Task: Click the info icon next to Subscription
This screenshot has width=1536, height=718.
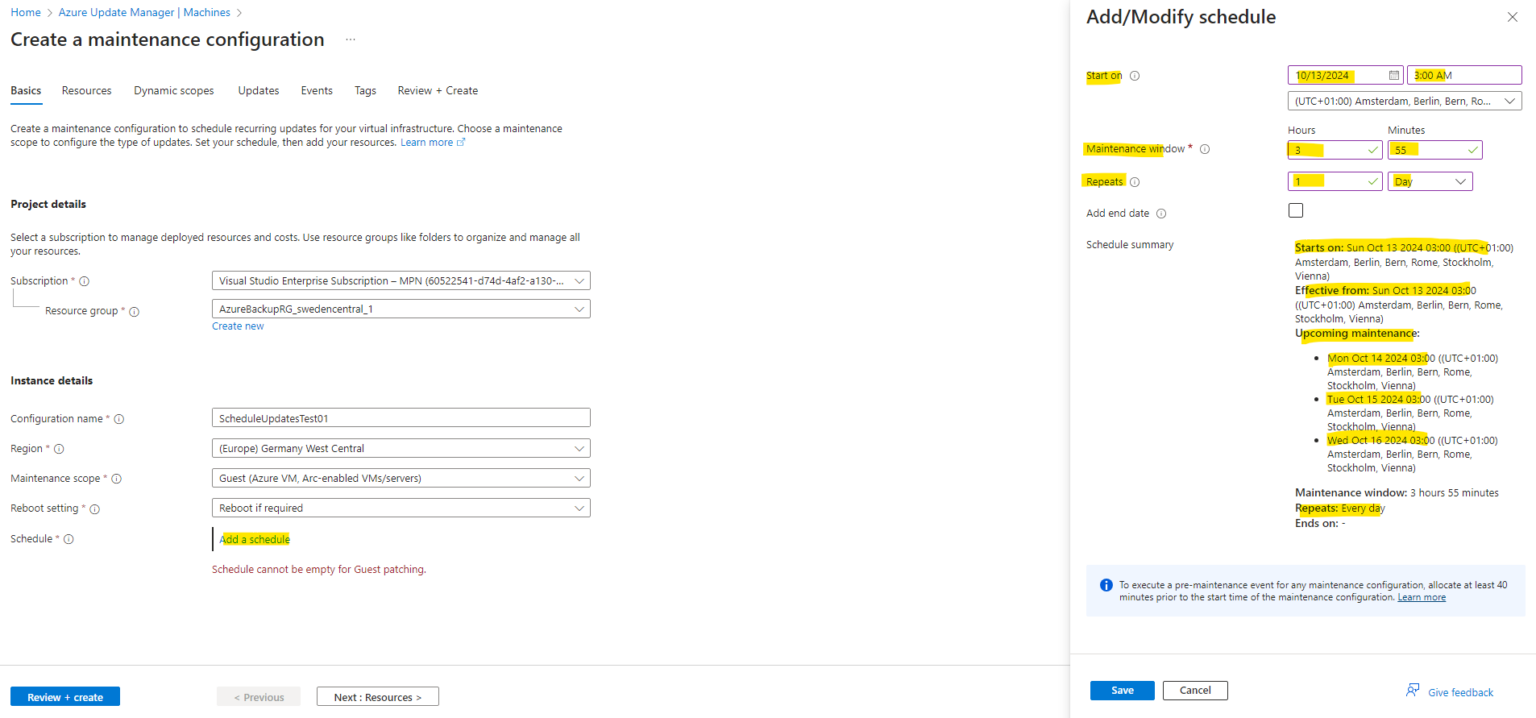Action: click(x=84, y=282)
